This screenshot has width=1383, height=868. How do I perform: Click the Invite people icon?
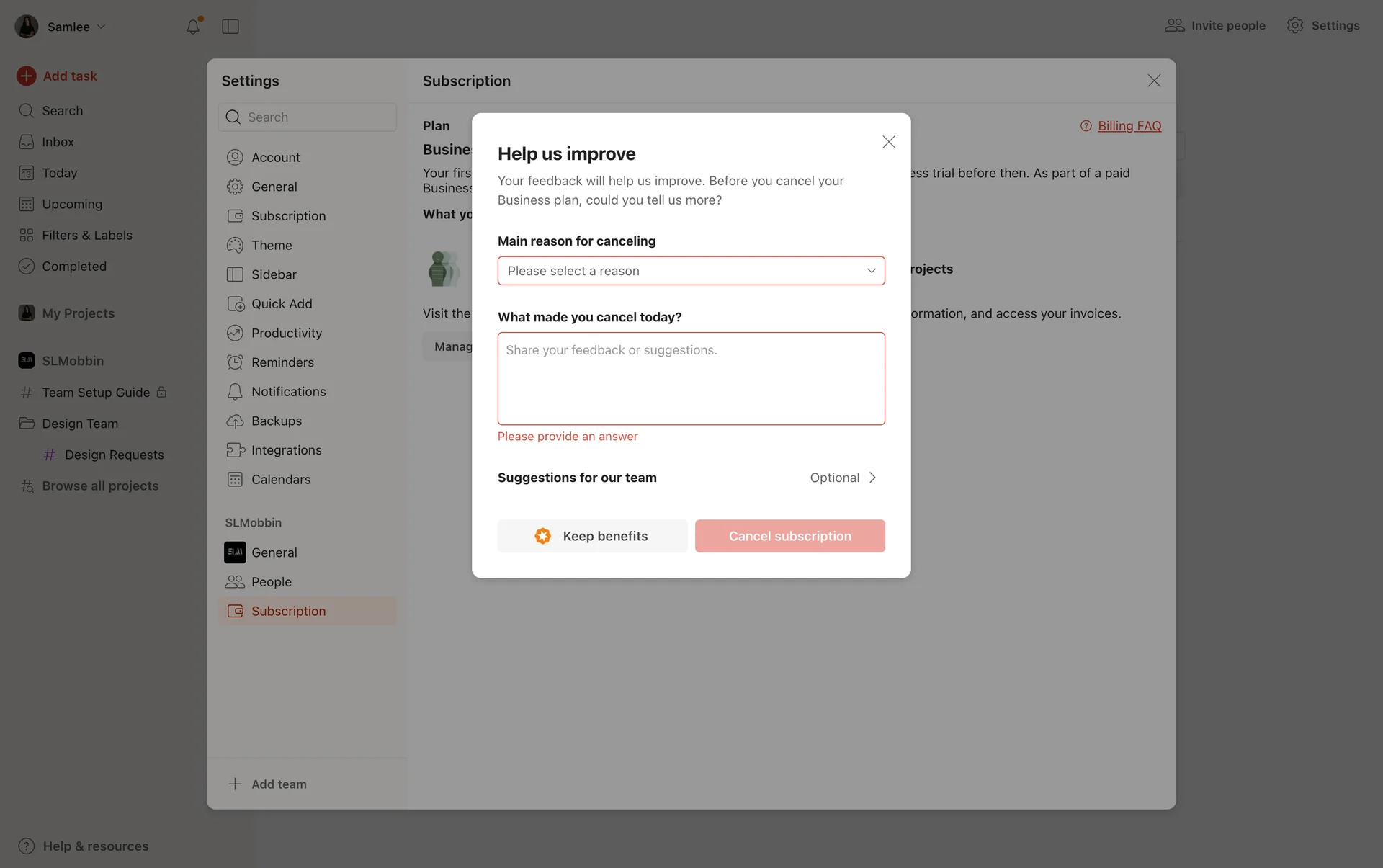[x=1174, y=25]
